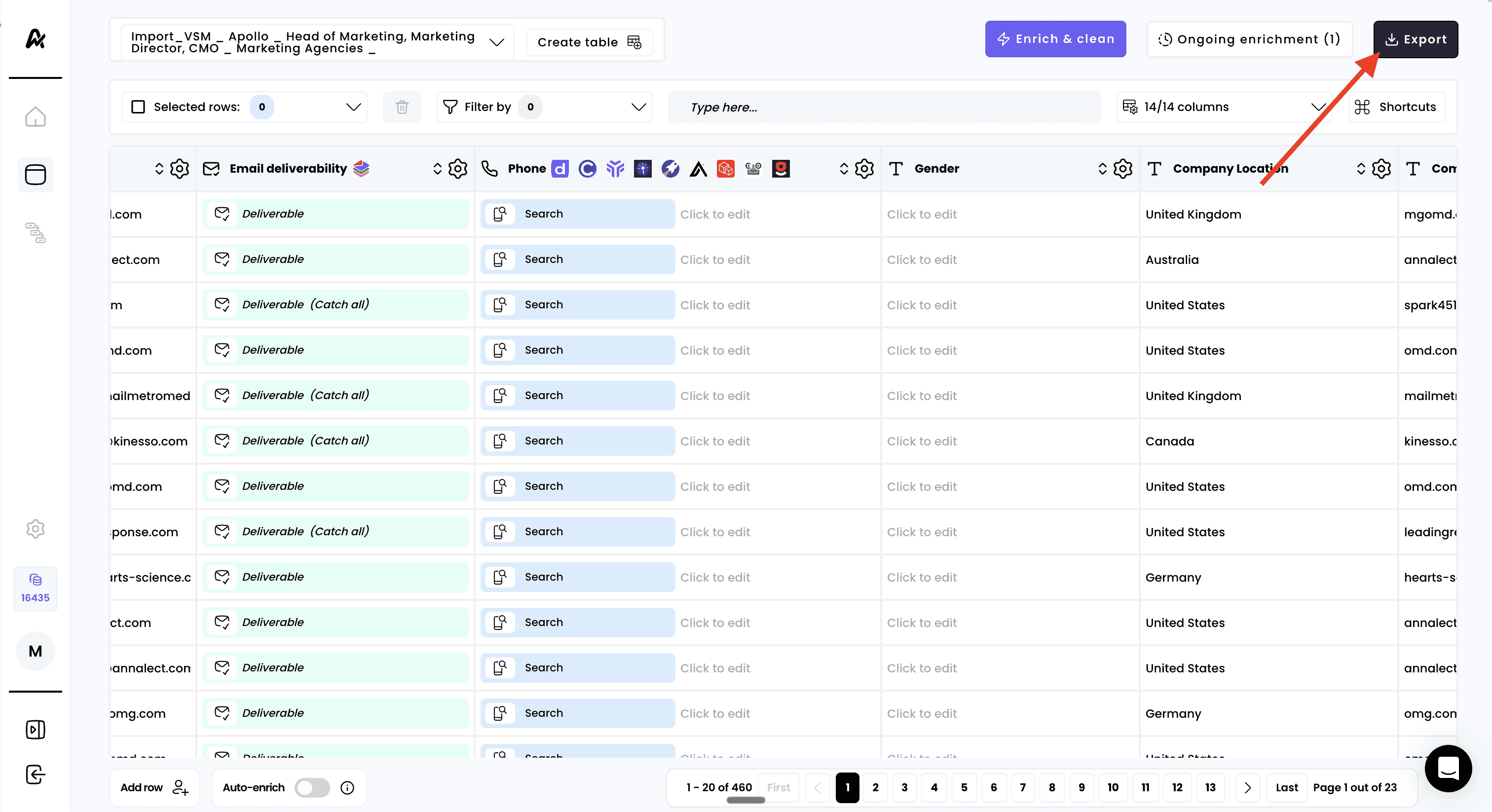Check the Selected rows checkbox

pyautogui.click(x=138, y=107)
